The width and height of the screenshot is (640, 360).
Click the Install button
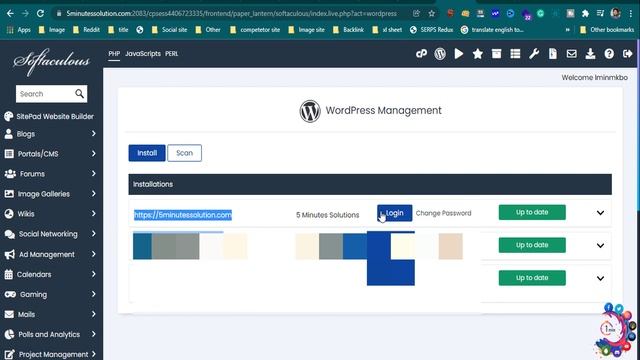pos(147,153)
